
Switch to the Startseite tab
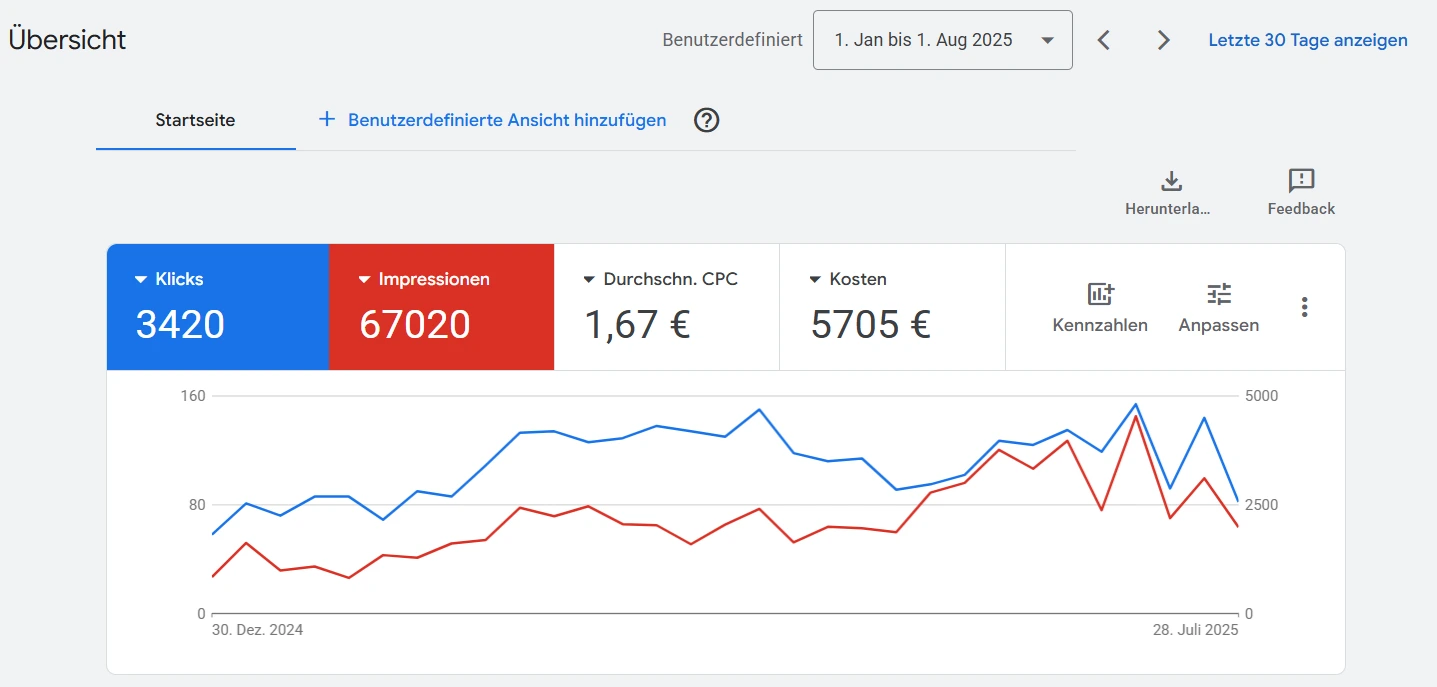tap(195, 120)
